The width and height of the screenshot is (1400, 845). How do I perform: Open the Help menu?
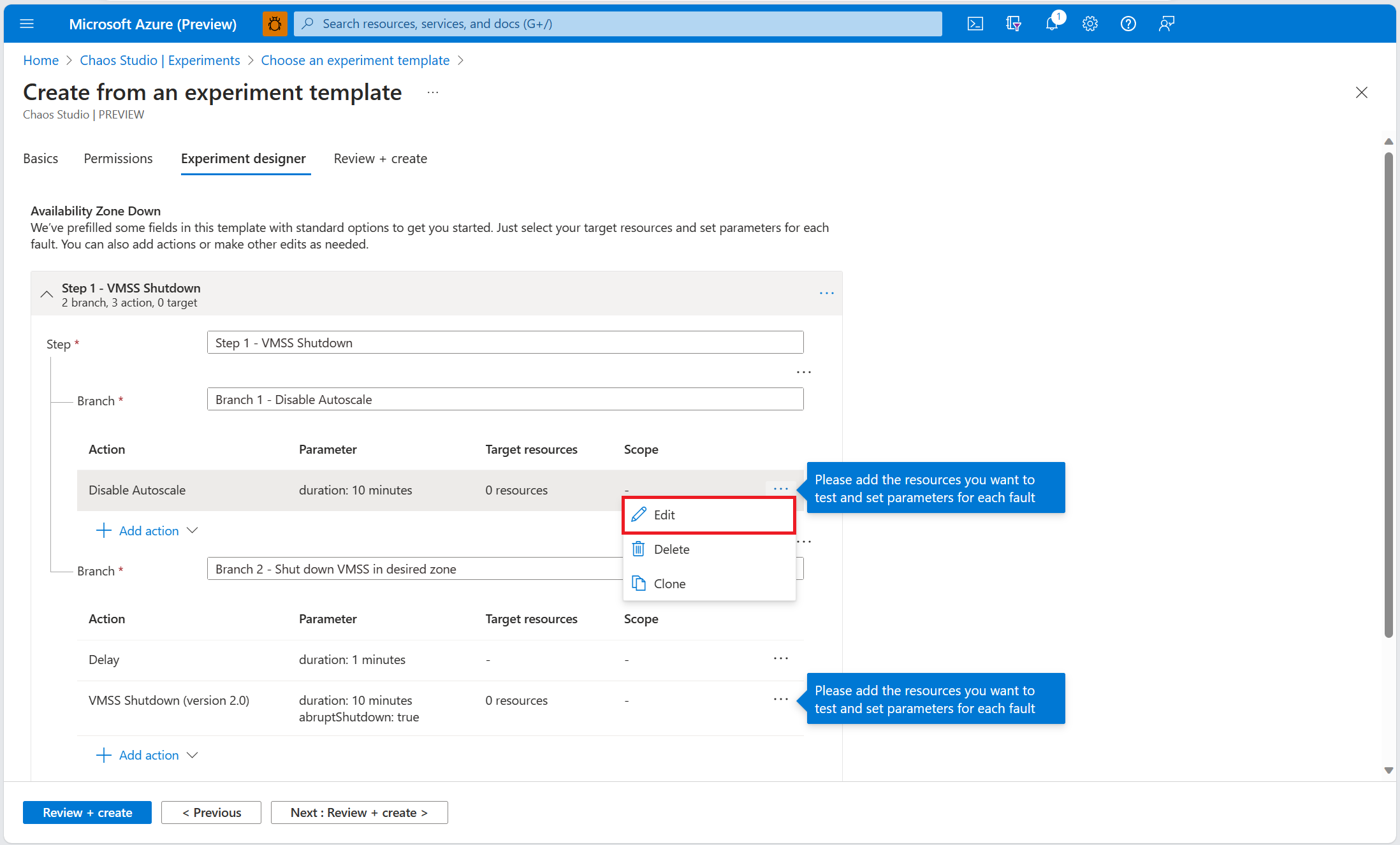click(1128, 24)
